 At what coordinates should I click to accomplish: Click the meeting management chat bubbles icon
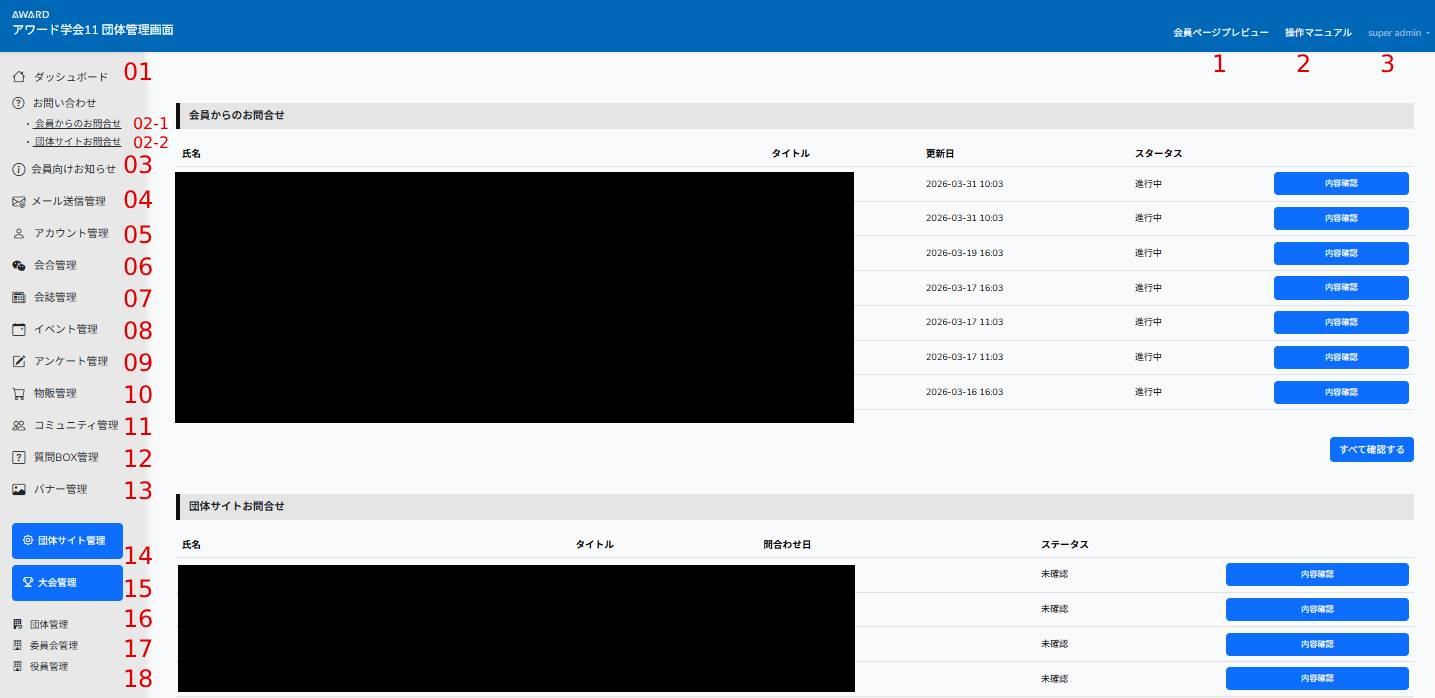tap(18, 266)
